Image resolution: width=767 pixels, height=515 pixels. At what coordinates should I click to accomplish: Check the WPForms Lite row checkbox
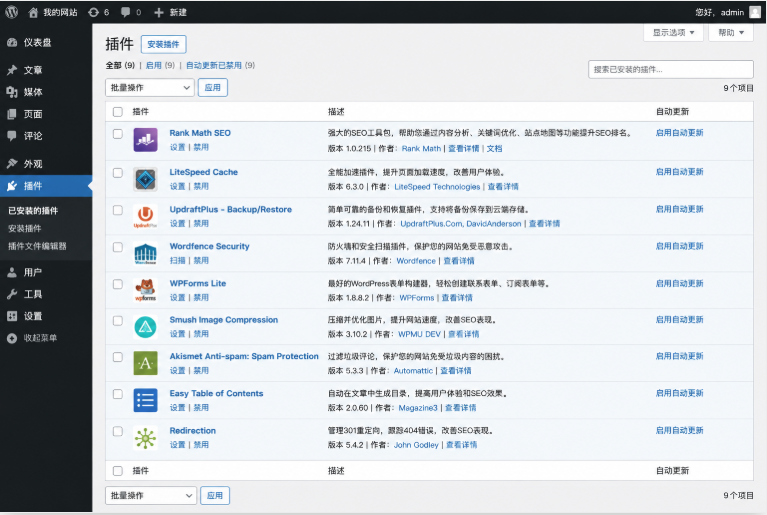click(x=118, y=284)
